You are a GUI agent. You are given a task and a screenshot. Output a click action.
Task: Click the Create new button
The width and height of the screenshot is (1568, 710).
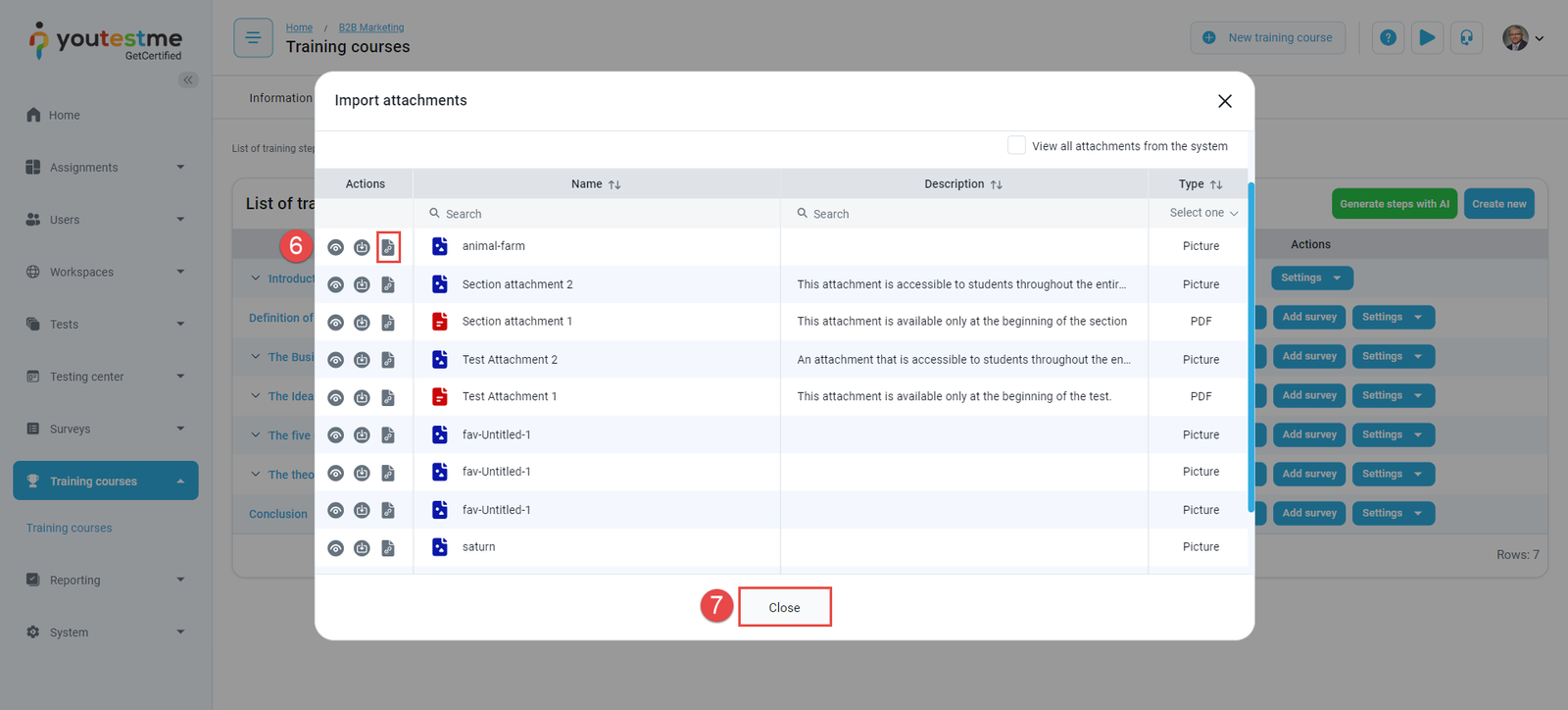[1498, 204]
